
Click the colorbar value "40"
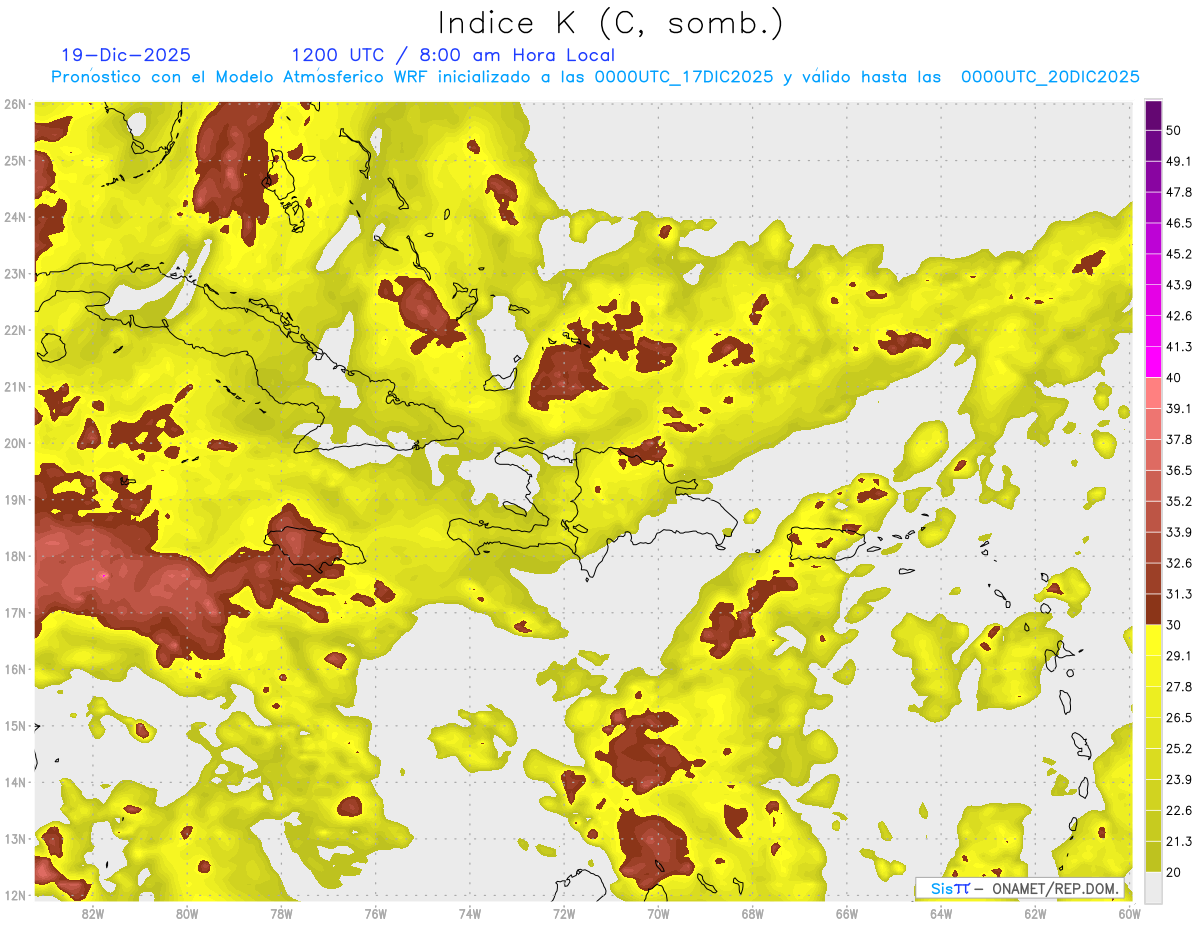pos(1175,378)
